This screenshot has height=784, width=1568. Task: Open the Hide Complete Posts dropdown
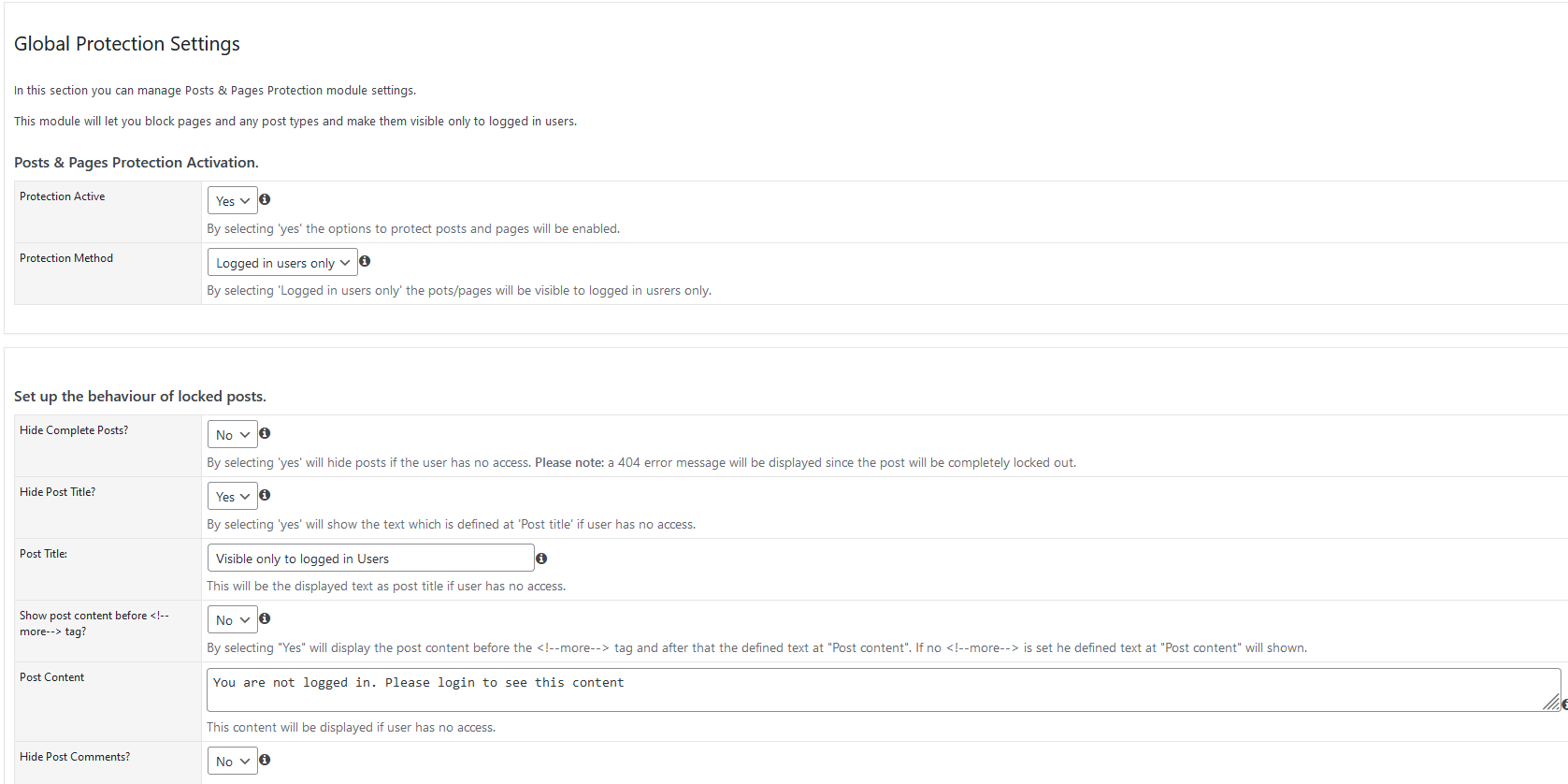coord(232,434)
